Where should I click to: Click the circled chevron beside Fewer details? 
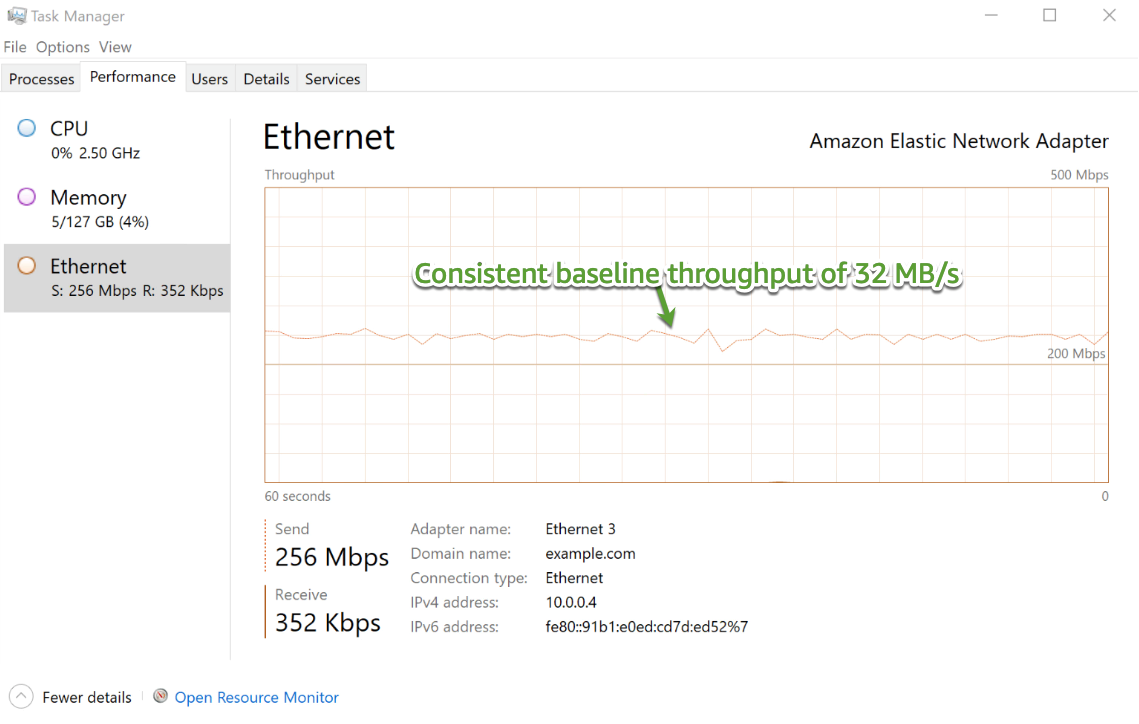[x=20, y=697]
